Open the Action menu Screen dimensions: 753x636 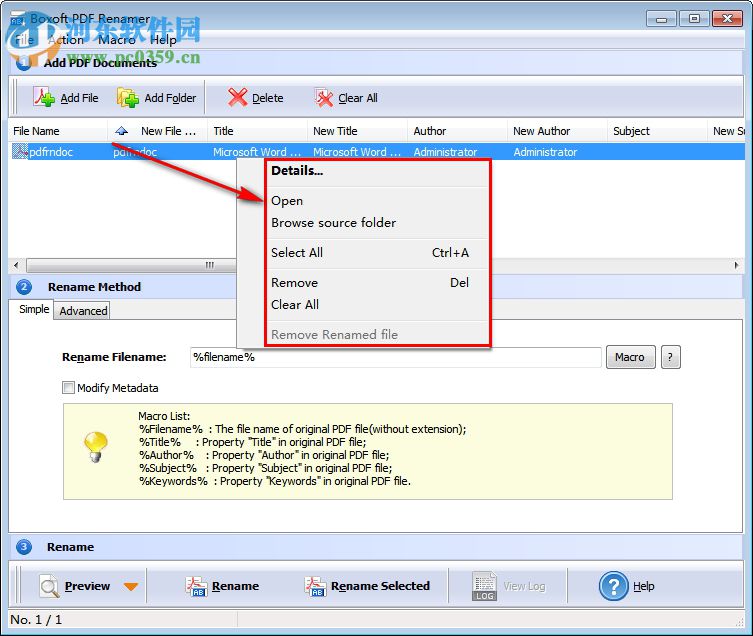(x=66, y=40)
